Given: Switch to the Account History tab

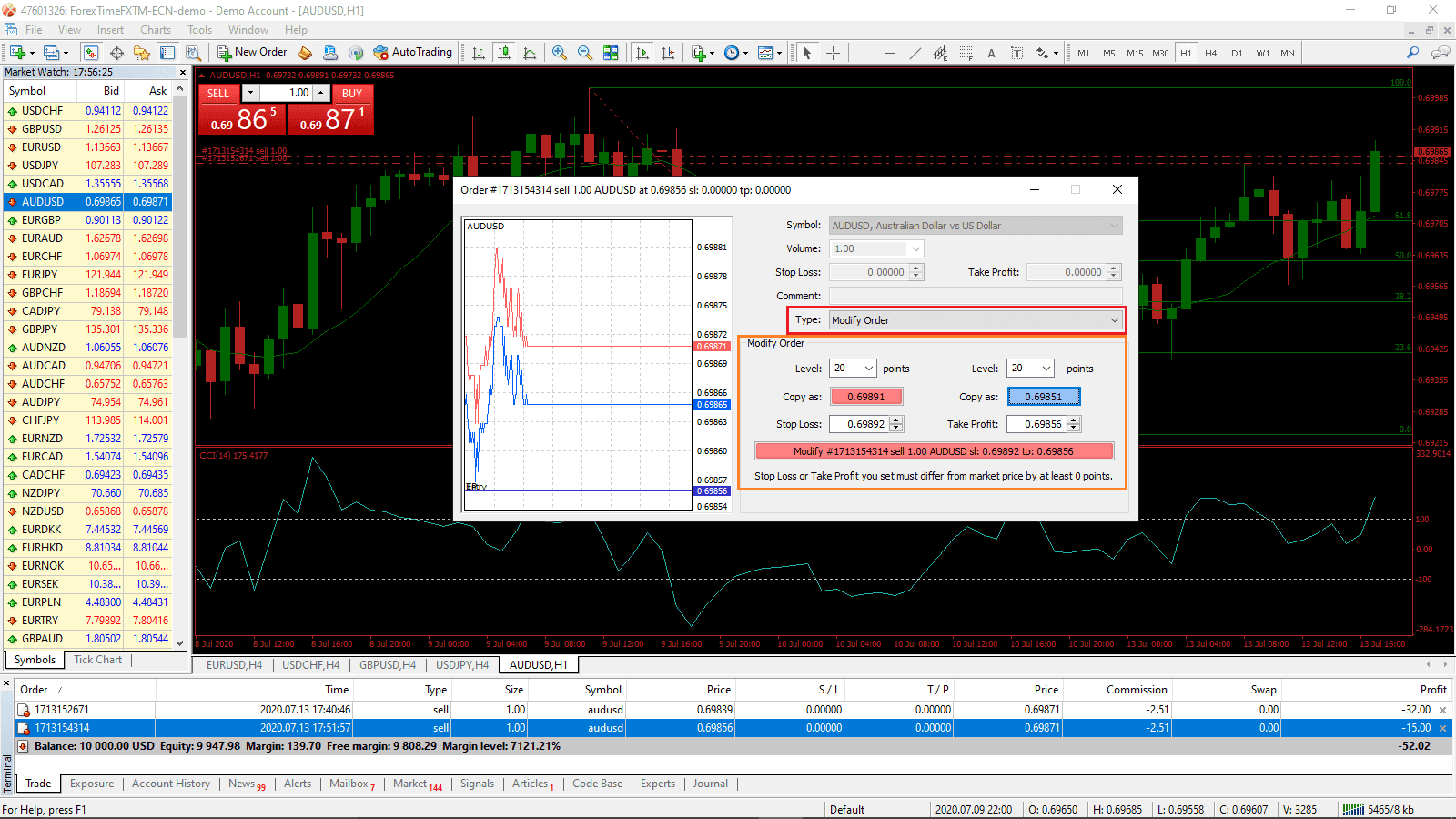Looking at the screenshot, I should click(x=171, y=784).
